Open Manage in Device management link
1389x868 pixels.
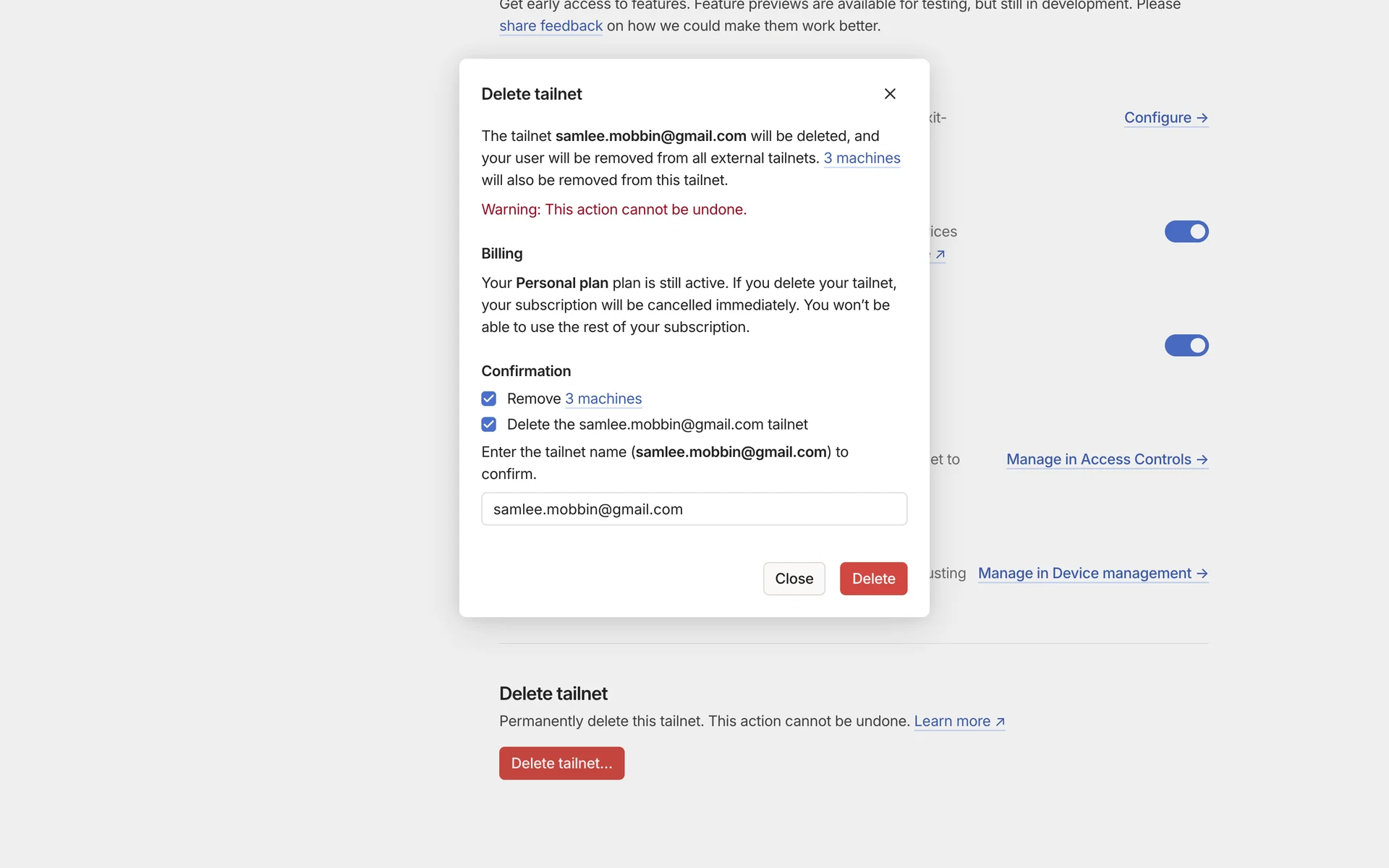(1084, 574)
